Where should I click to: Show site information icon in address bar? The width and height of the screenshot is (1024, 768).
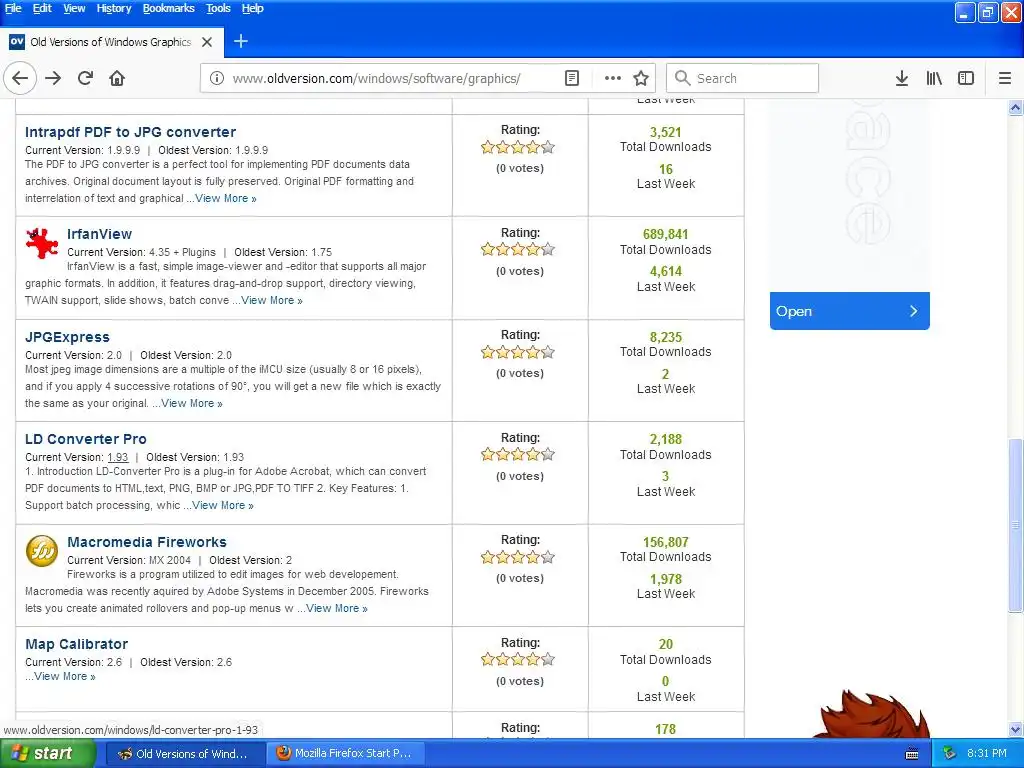pos(217,78)
